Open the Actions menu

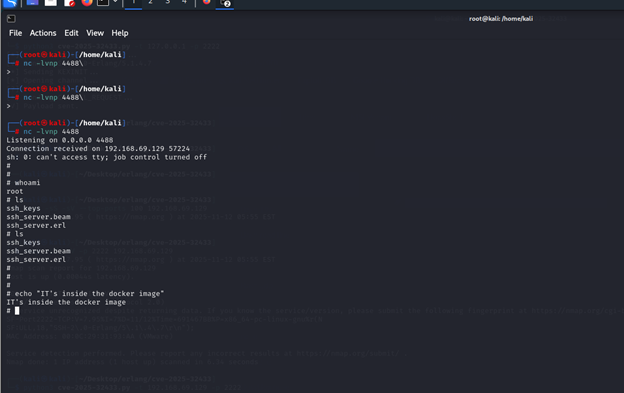(43, 33)
